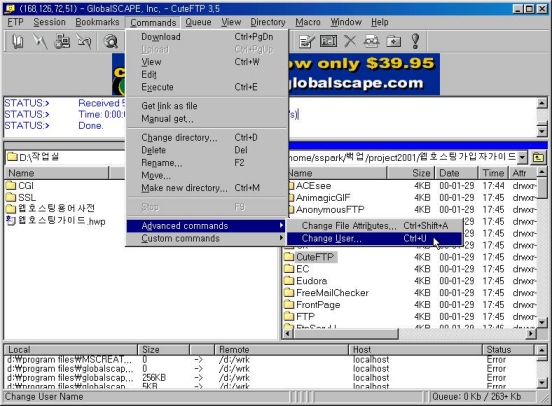Choose Manual get... menu entry

point(206,119)
